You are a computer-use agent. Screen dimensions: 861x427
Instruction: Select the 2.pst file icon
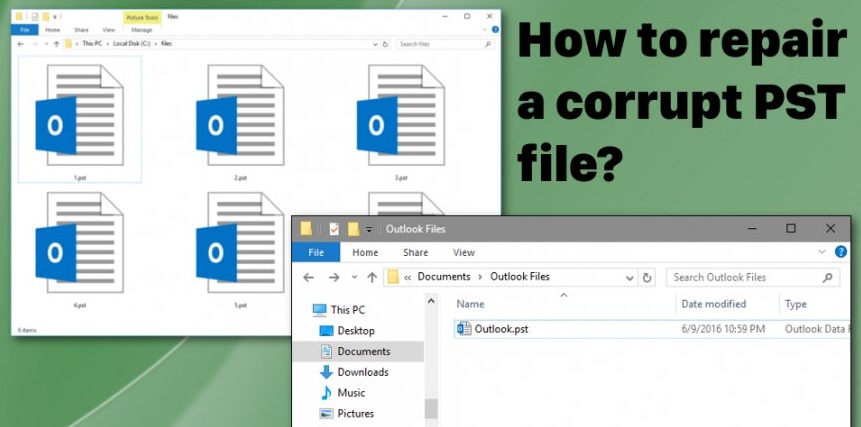click(x=240, y=115)
